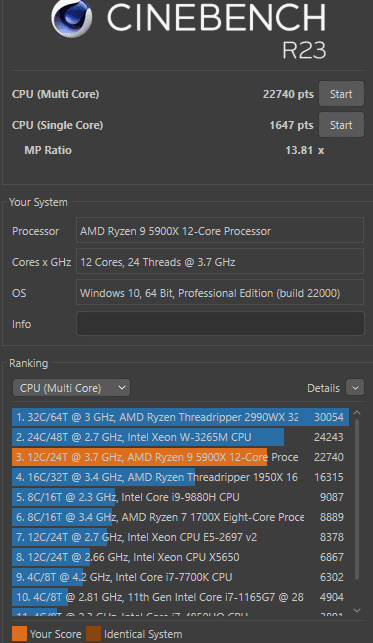Click the ranking list vertical scrollbar
Image resolution: width=373 pixels, height=643 pixels.
tap(357, 499)
